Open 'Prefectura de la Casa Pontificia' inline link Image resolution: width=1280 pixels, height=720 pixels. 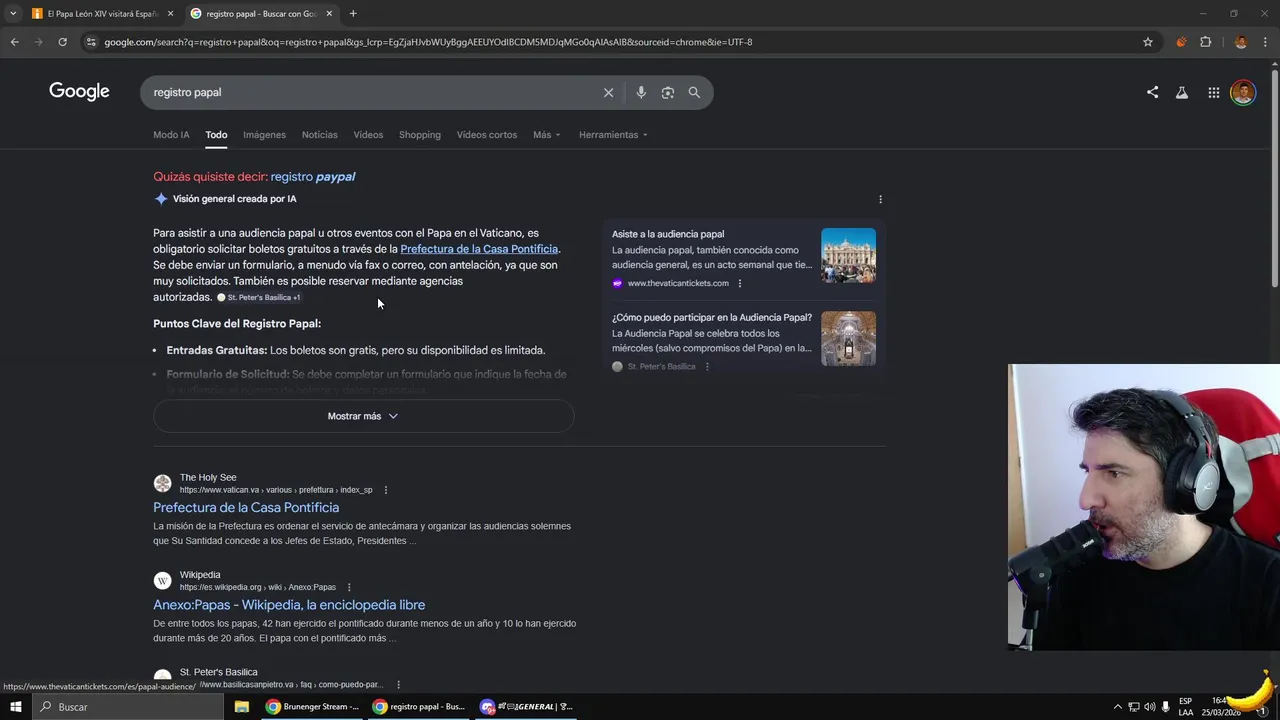(x=479, y=249)
